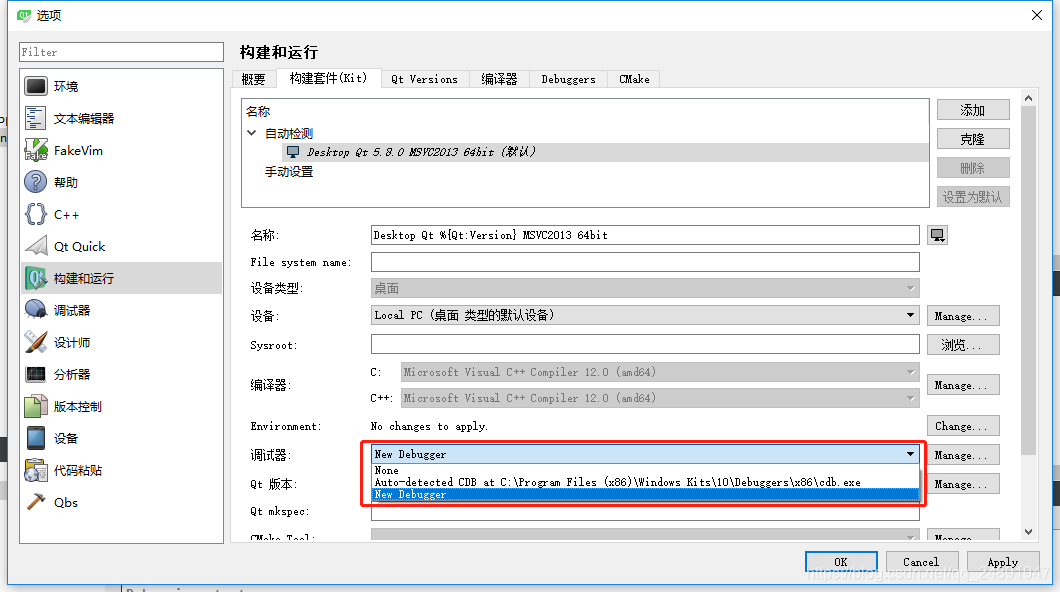Switch to the CMake tab
The width and height of the screenshot is (1060, 592).
pos(634,79)
